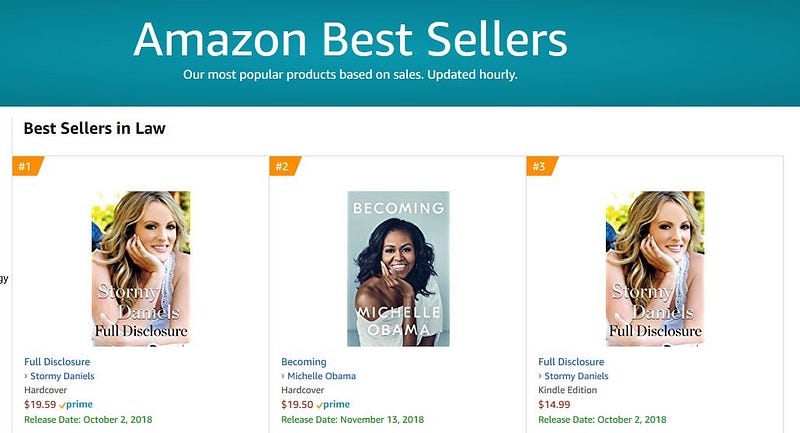Click the $19.50 price for Becoming
The image size is (800, 433).
pos(296,405)
